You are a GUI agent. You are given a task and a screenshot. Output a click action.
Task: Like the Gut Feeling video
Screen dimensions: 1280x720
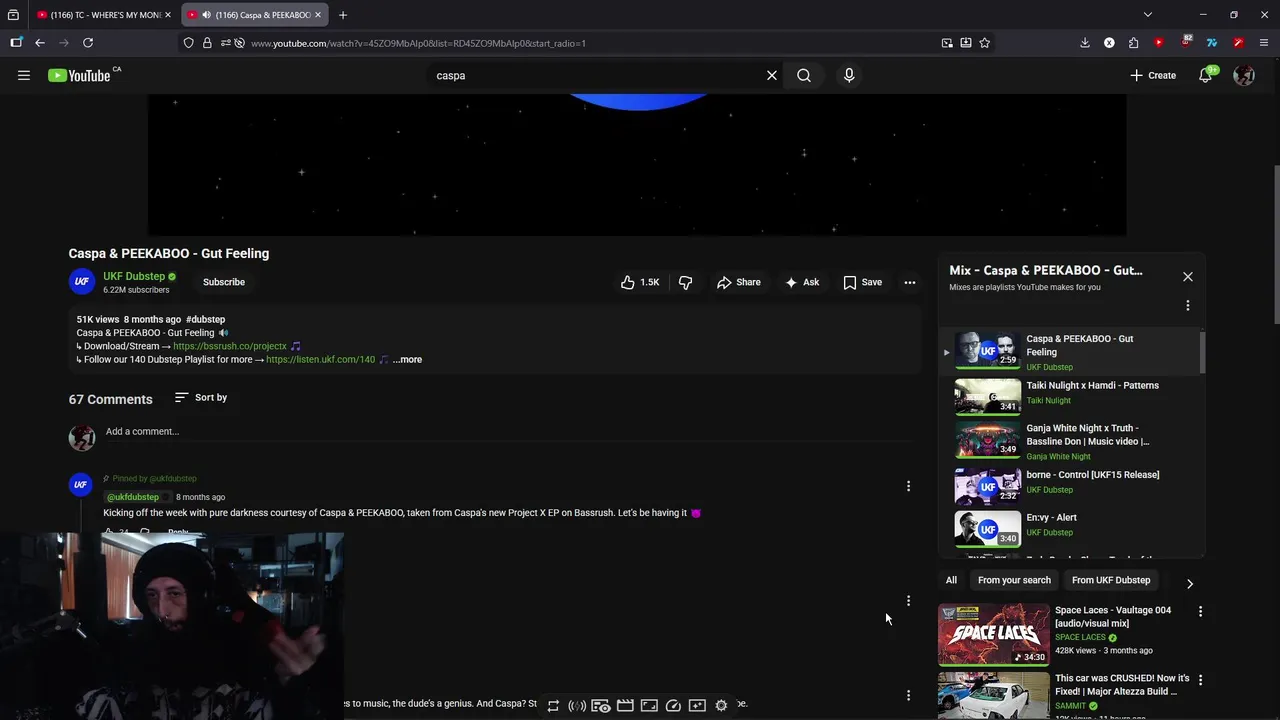640,282
